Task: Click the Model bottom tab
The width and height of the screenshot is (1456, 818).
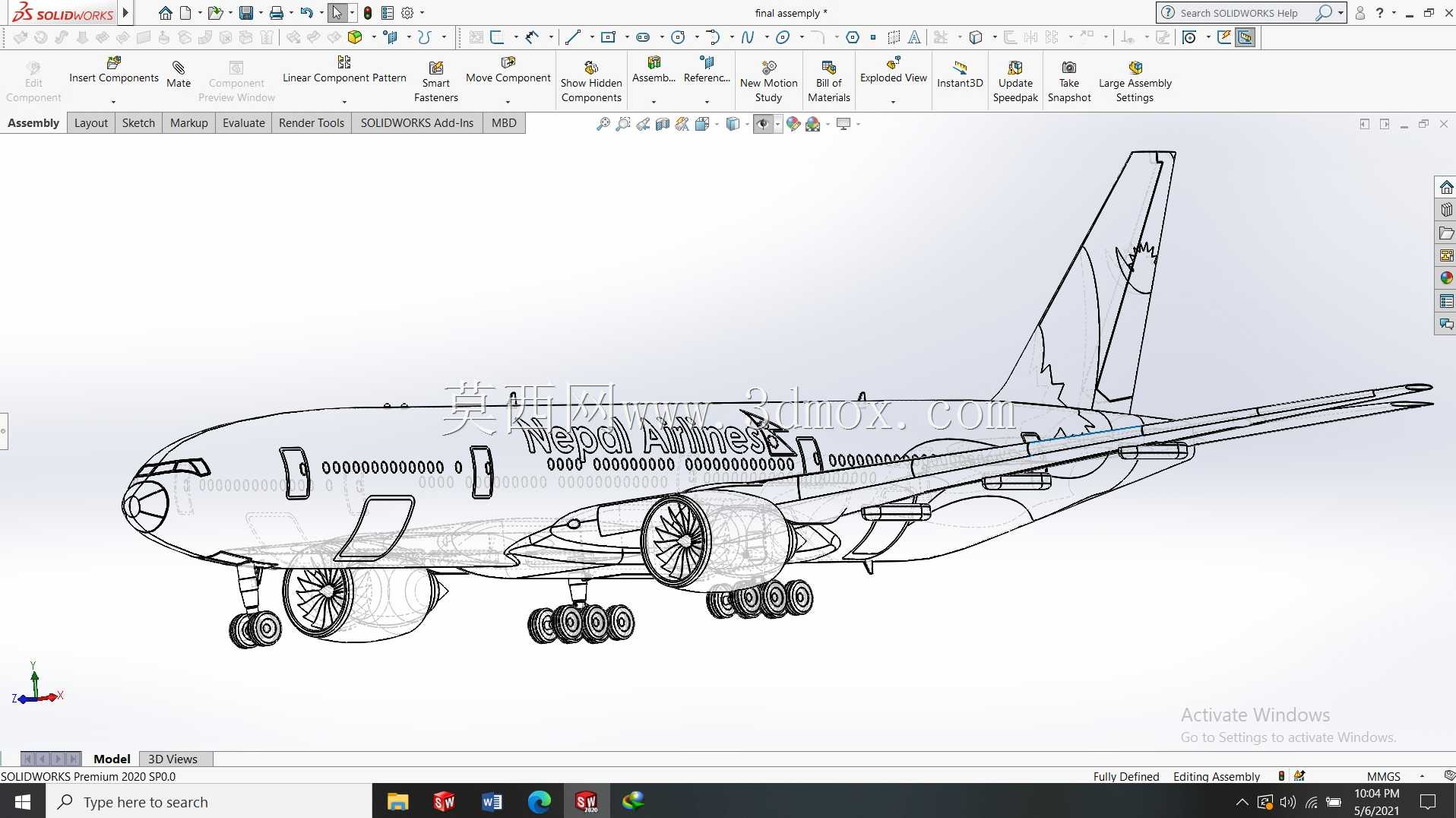Action: click(112, 759)
